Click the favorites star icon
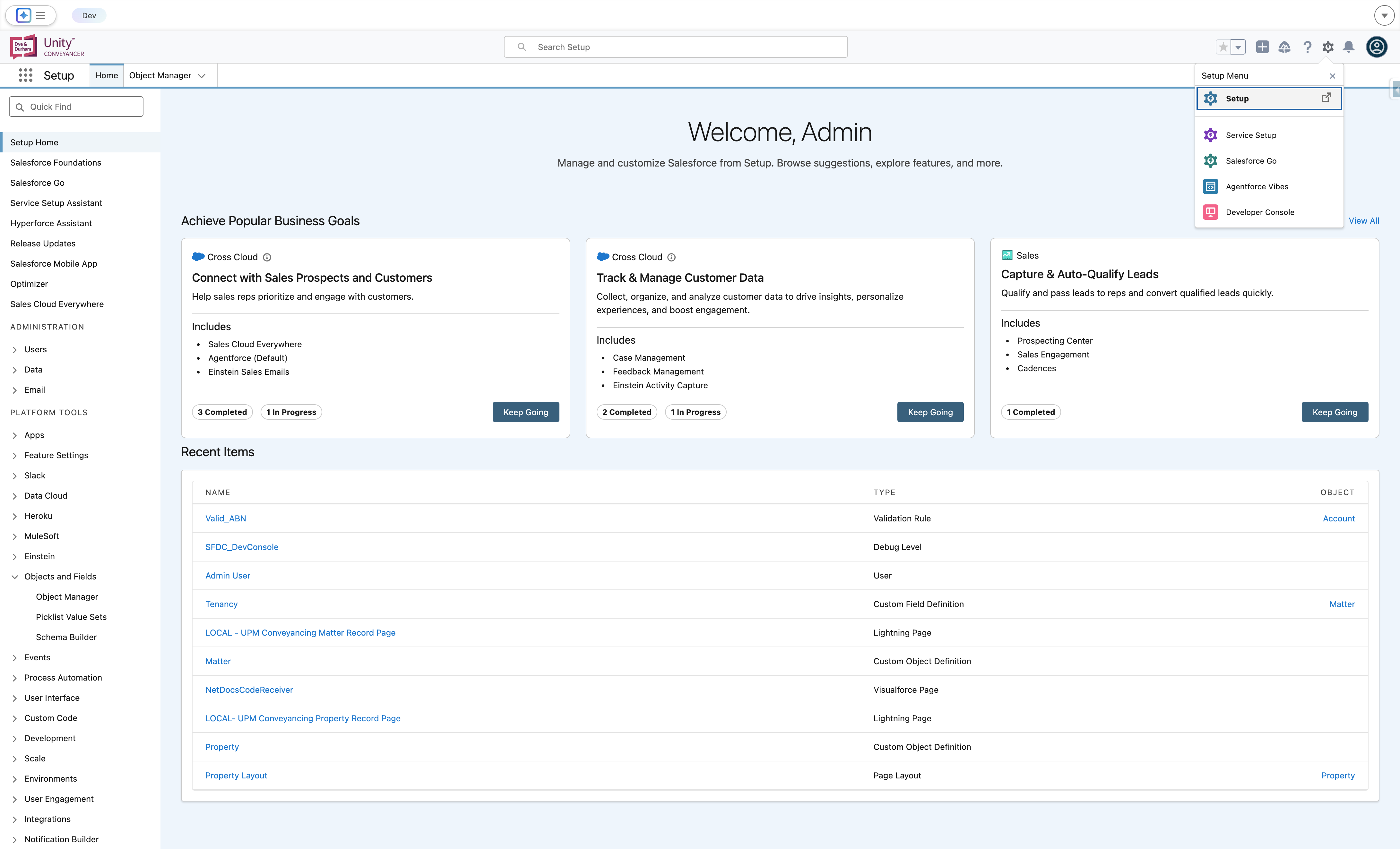Image resolution: width=1400 pixels, height=849 pixels. (1223, 47)
